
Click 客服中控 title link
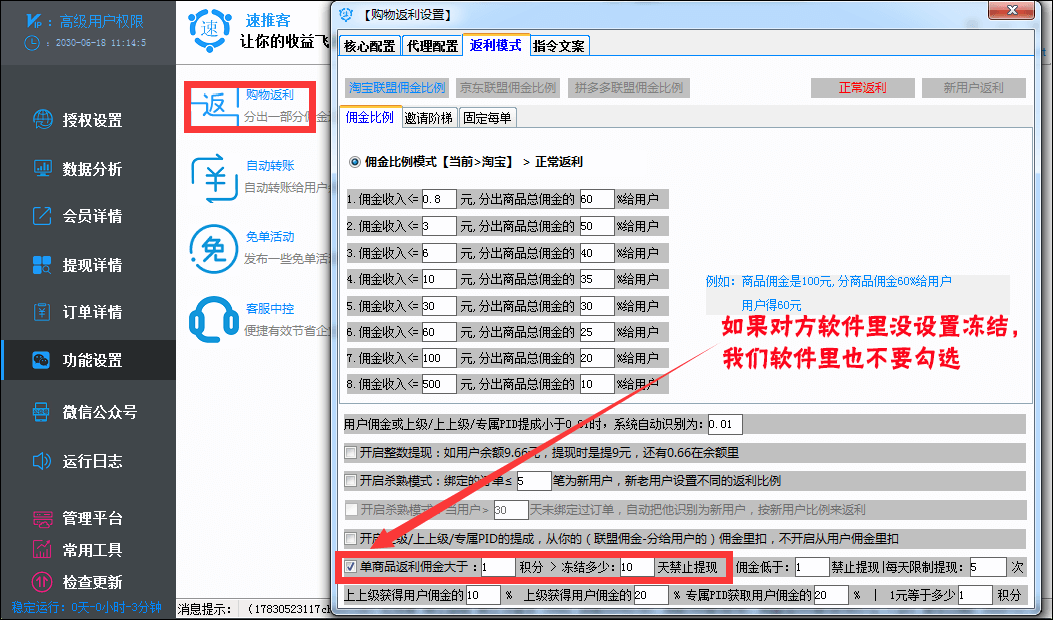tap(270, 308)
